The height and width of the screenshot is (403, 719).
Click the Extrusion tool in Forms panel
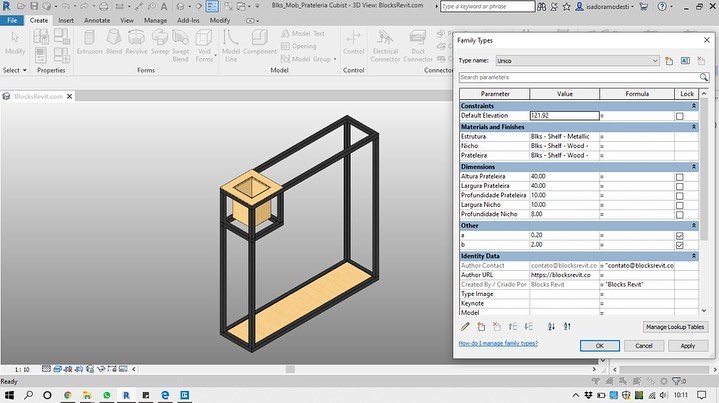89,42
